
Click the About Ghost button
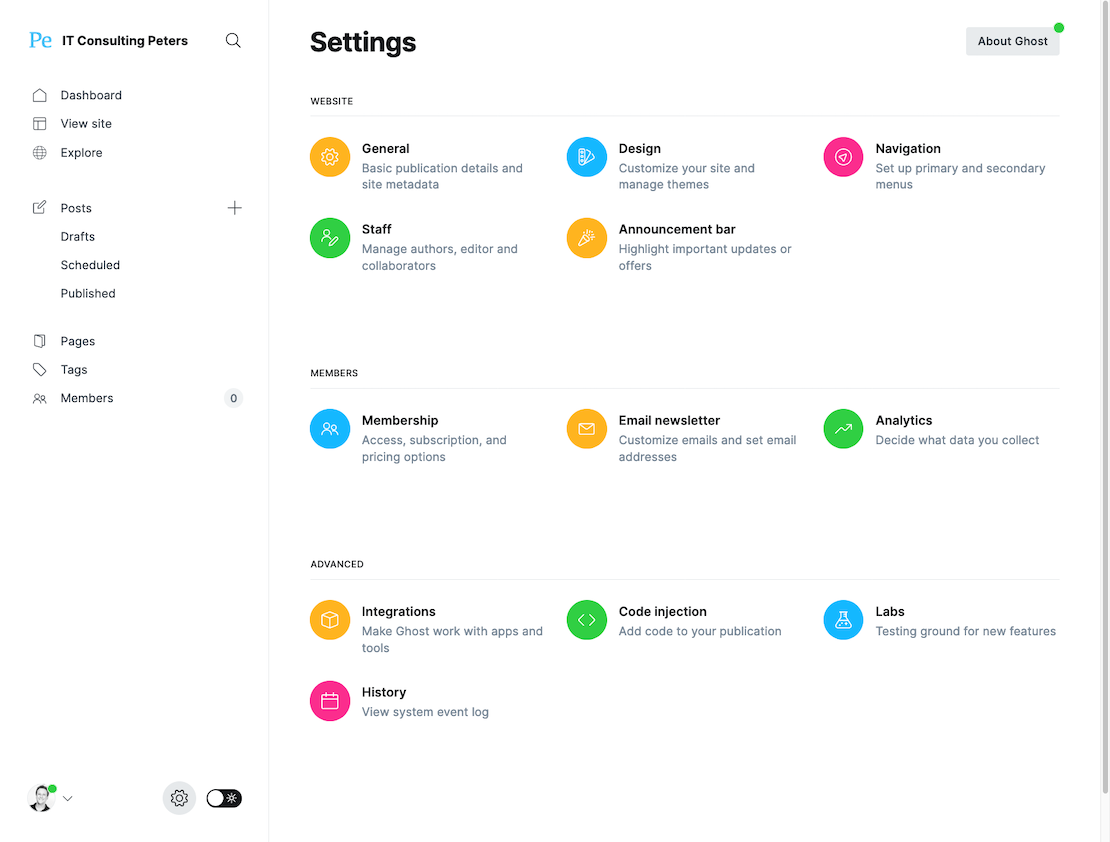point(1012,41)
